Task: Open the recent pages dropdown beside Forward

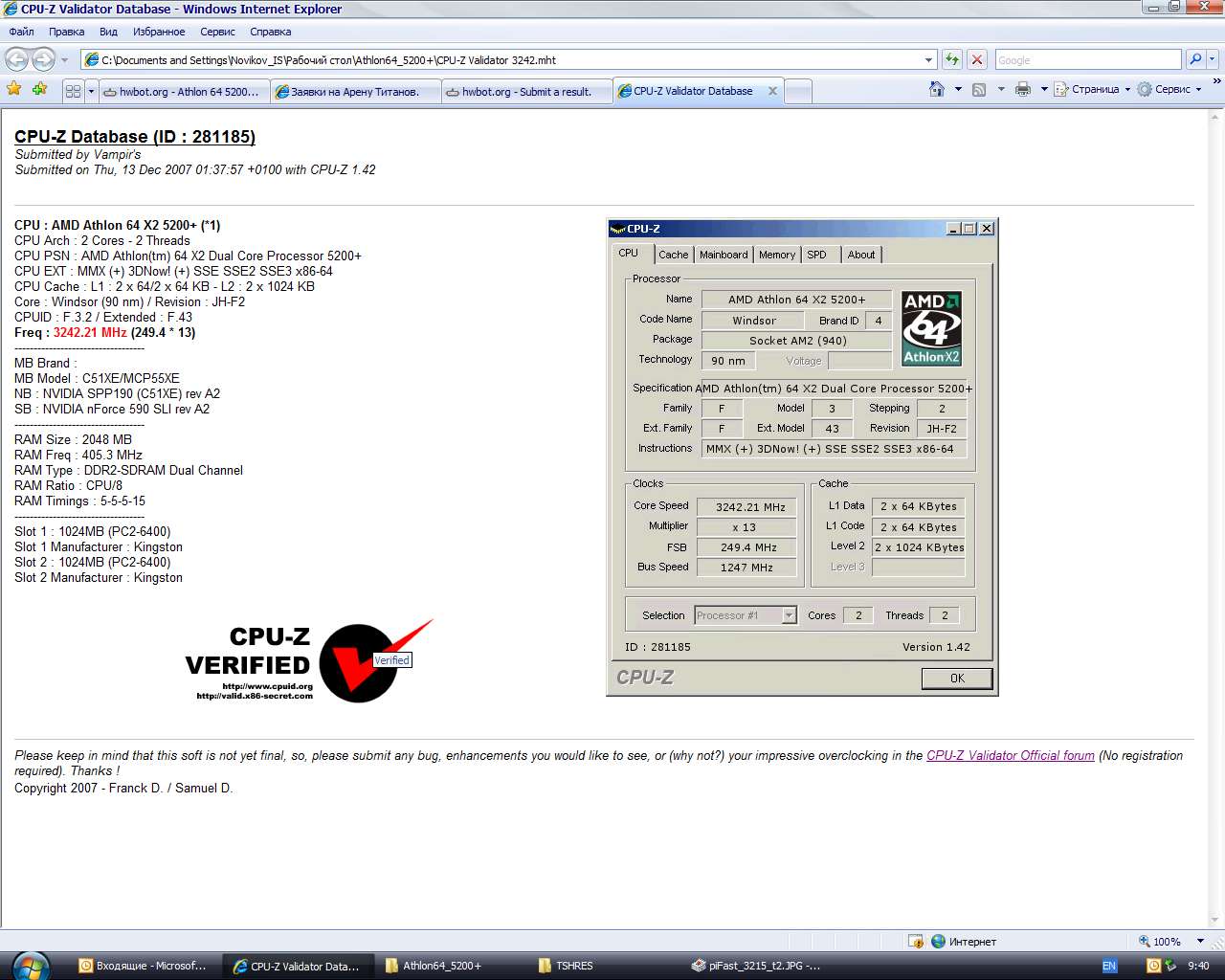Action: 65,59
